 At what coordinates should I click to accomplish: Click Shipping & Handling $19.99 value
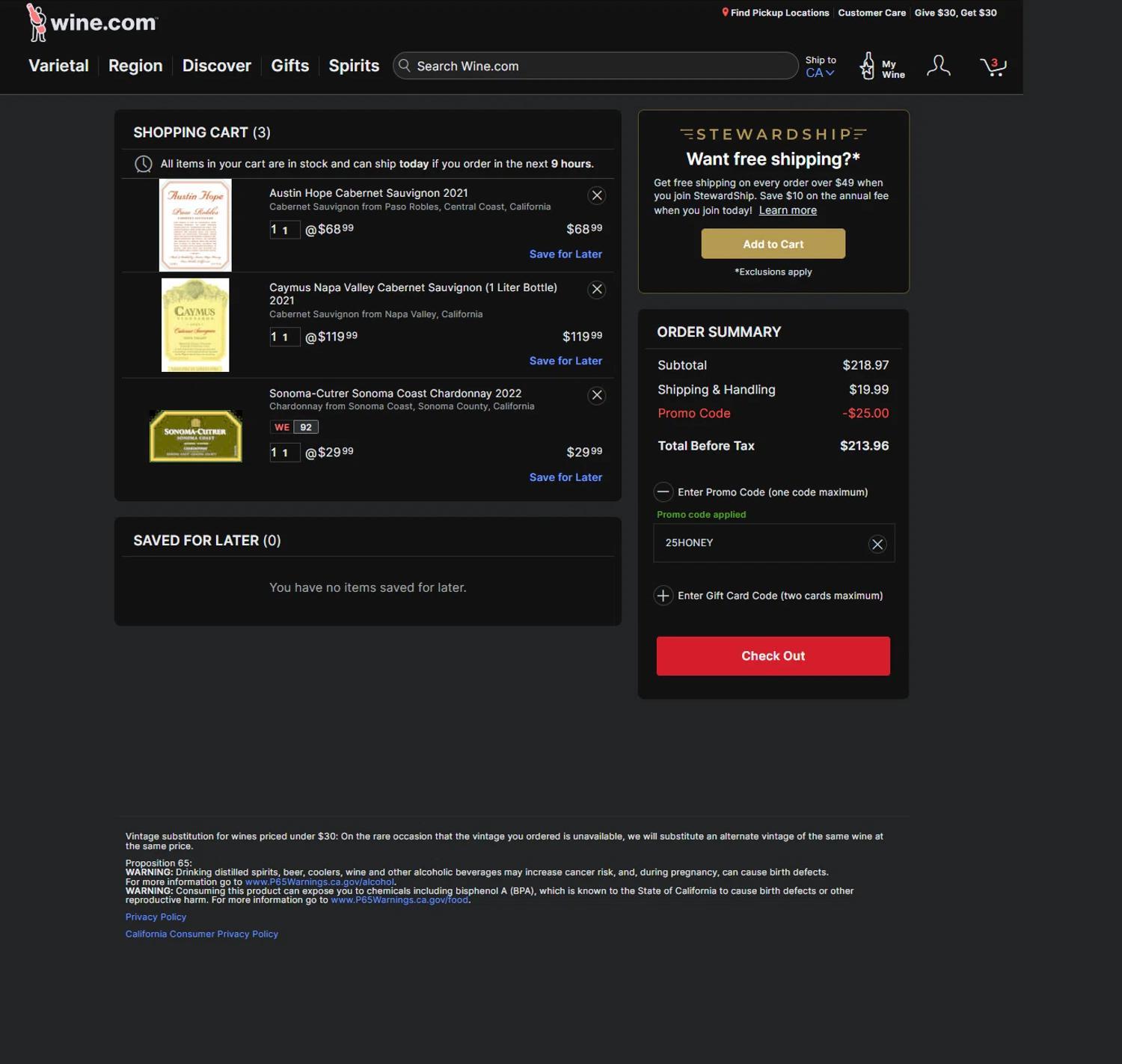tap(868, 390)
